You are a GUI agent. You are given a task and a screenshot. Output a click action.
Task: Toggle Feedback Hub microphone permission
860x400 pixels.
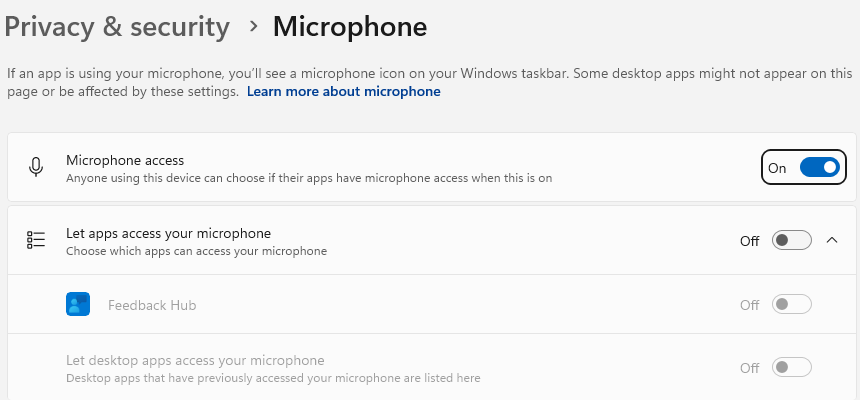pyautogui.click(x=791, y=304)
